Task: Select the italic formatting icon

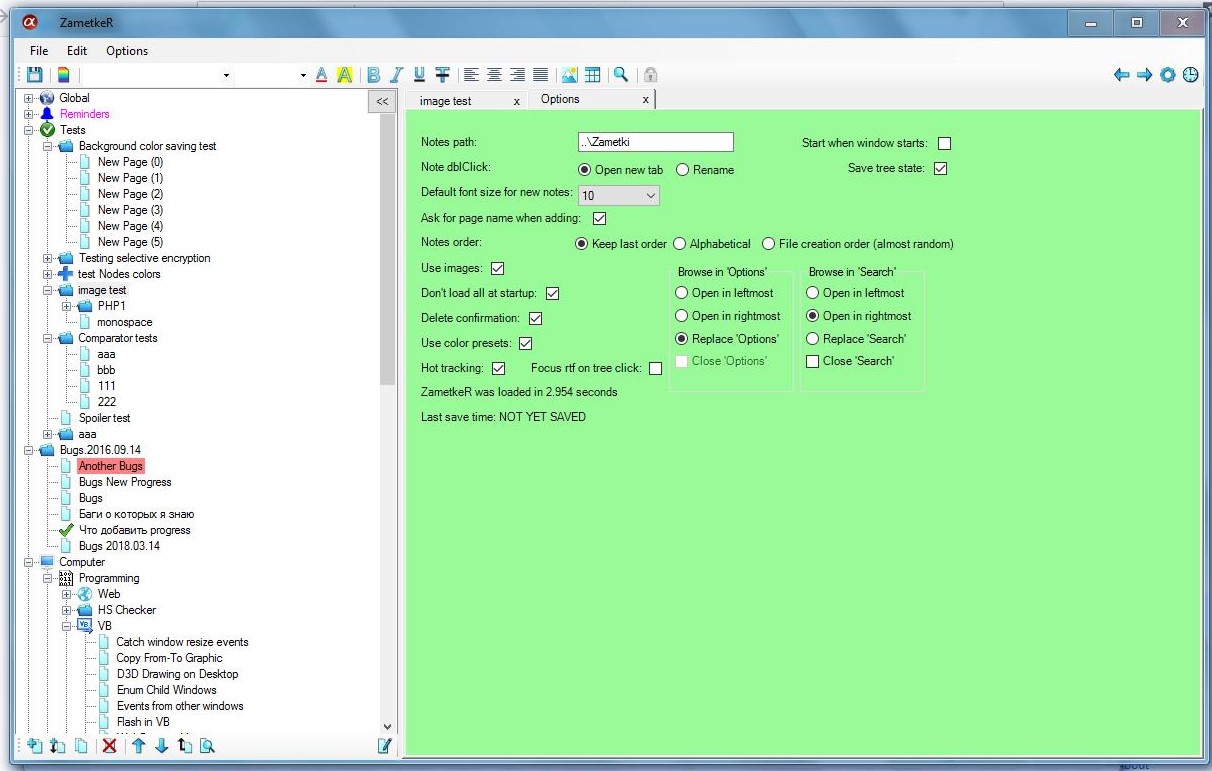Action: coord(396,74)
